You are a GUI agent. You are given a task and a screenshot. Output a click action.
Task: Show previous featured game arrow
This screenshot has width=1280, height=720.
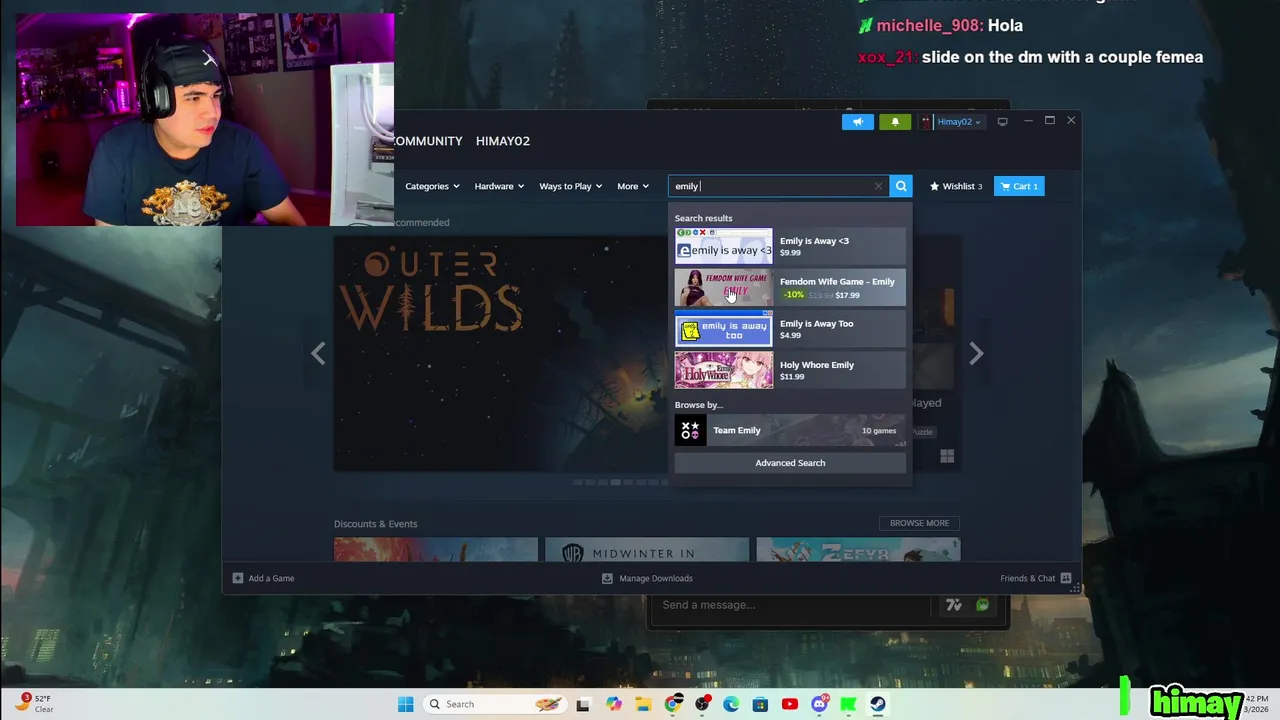[318, 353]
